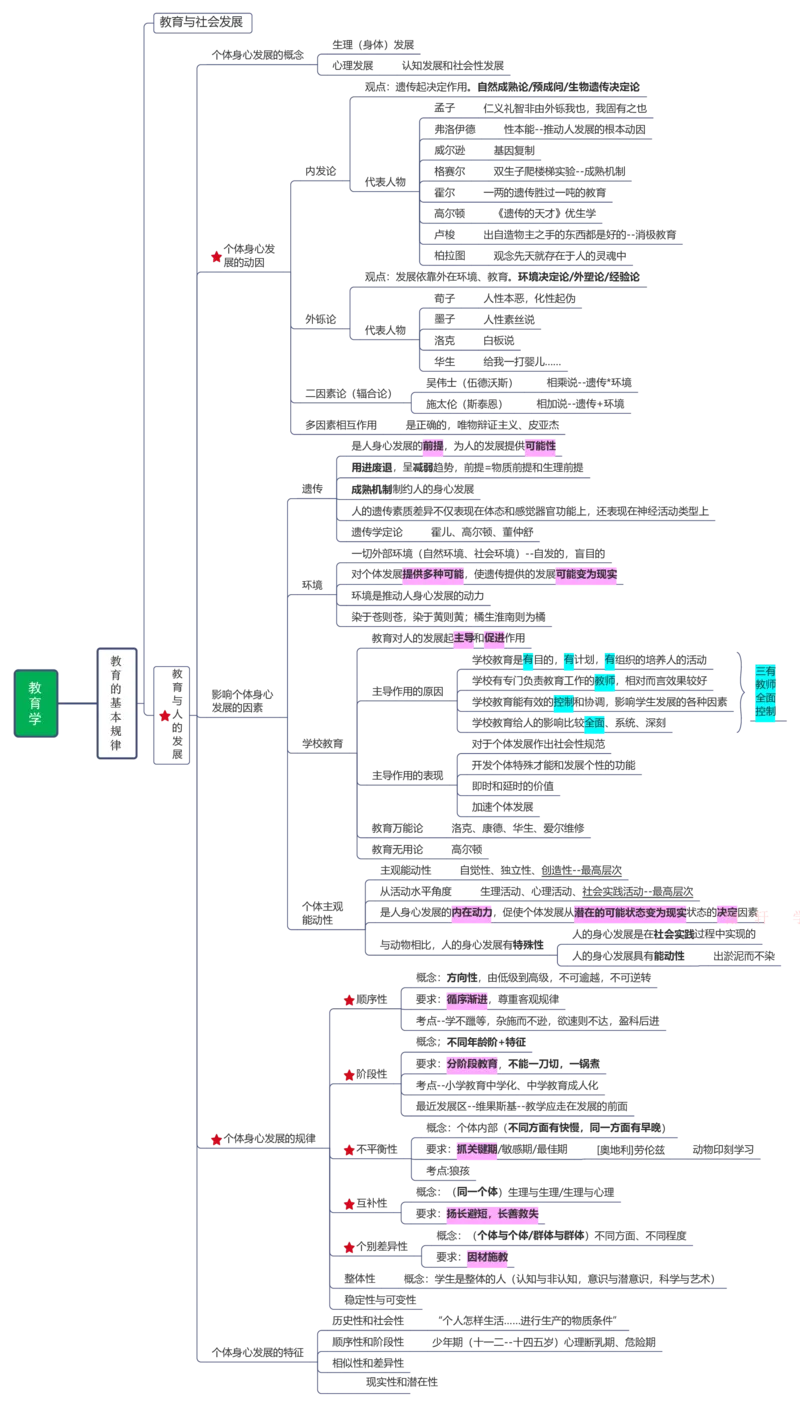Select the highlighted 内在动力 text
Screen dimensions: 800x1407
(x=472, y=912)
